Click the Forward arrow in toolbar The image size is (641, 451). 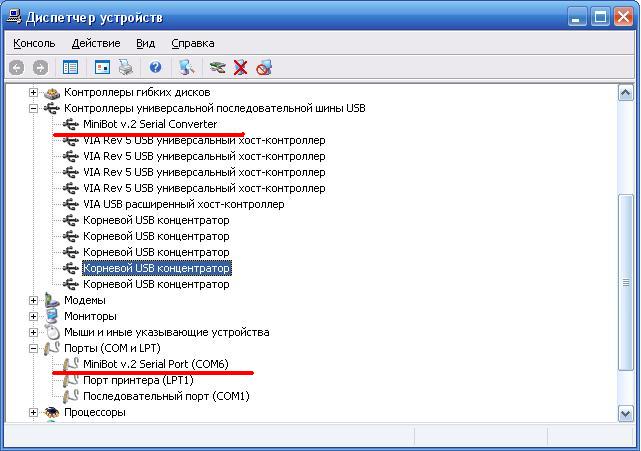tap(40, 67)
